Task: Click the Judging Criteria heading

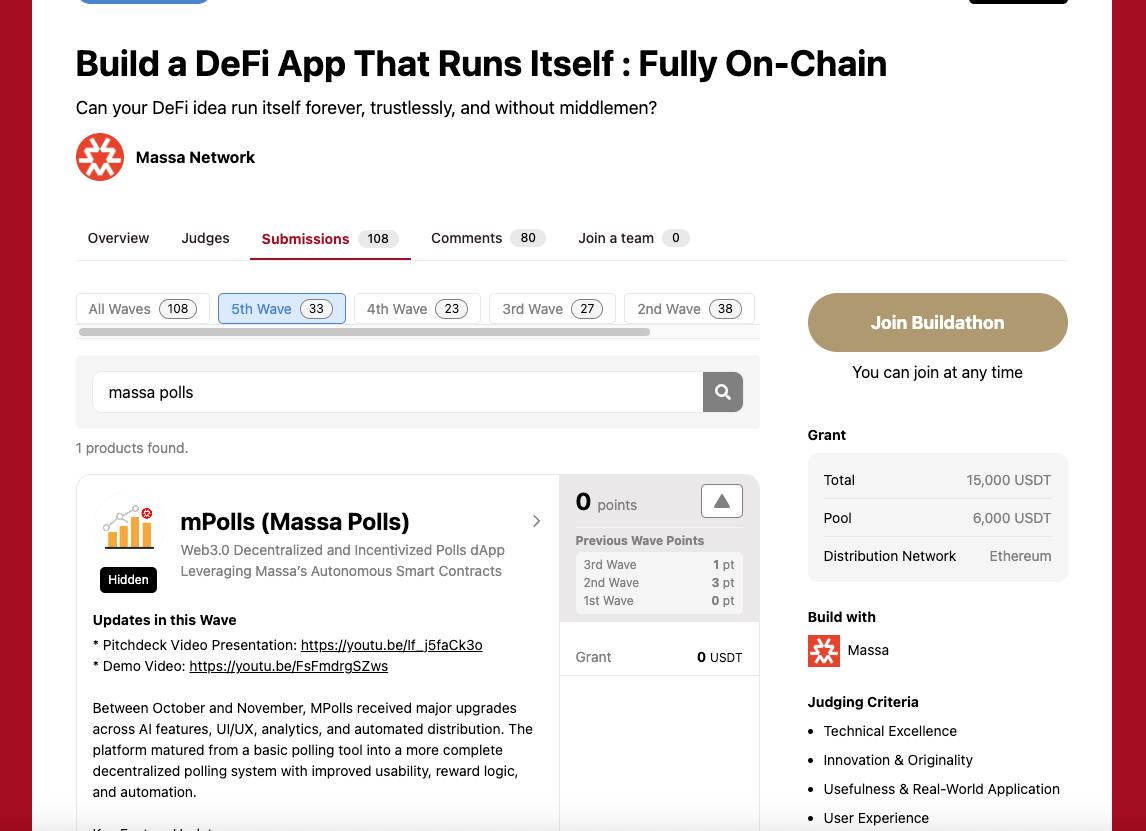Action: click(863, 702)
